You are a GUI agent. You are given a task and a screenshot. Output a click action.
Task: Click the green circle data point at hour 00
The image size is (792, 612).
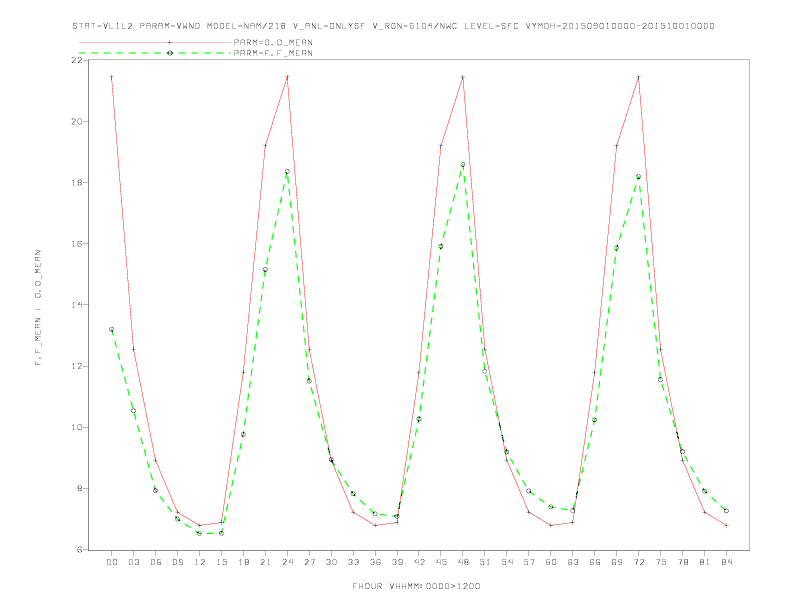click(x=112, y=329)
